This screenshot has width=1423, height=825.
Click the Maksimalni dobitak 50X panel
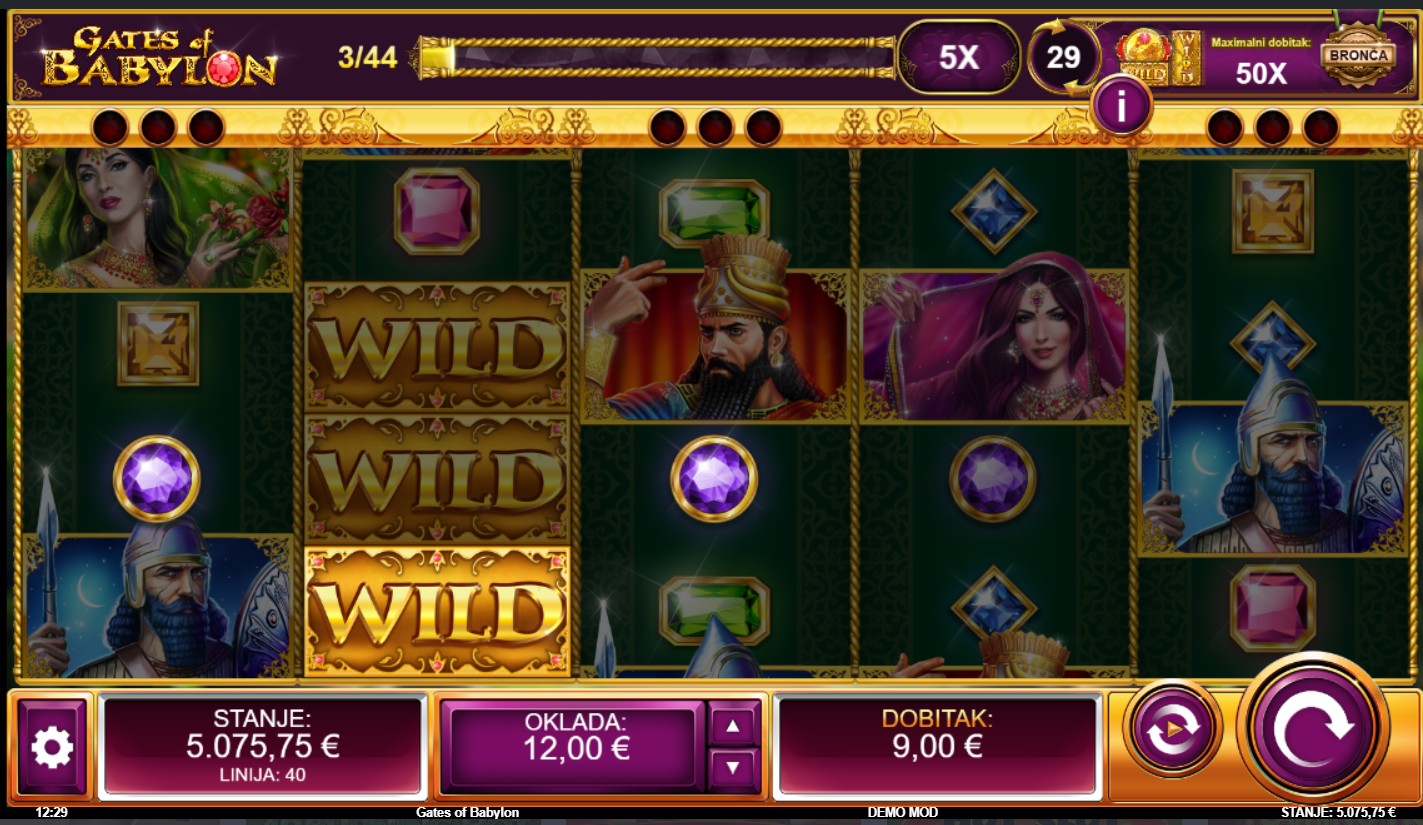[1260, 58]
